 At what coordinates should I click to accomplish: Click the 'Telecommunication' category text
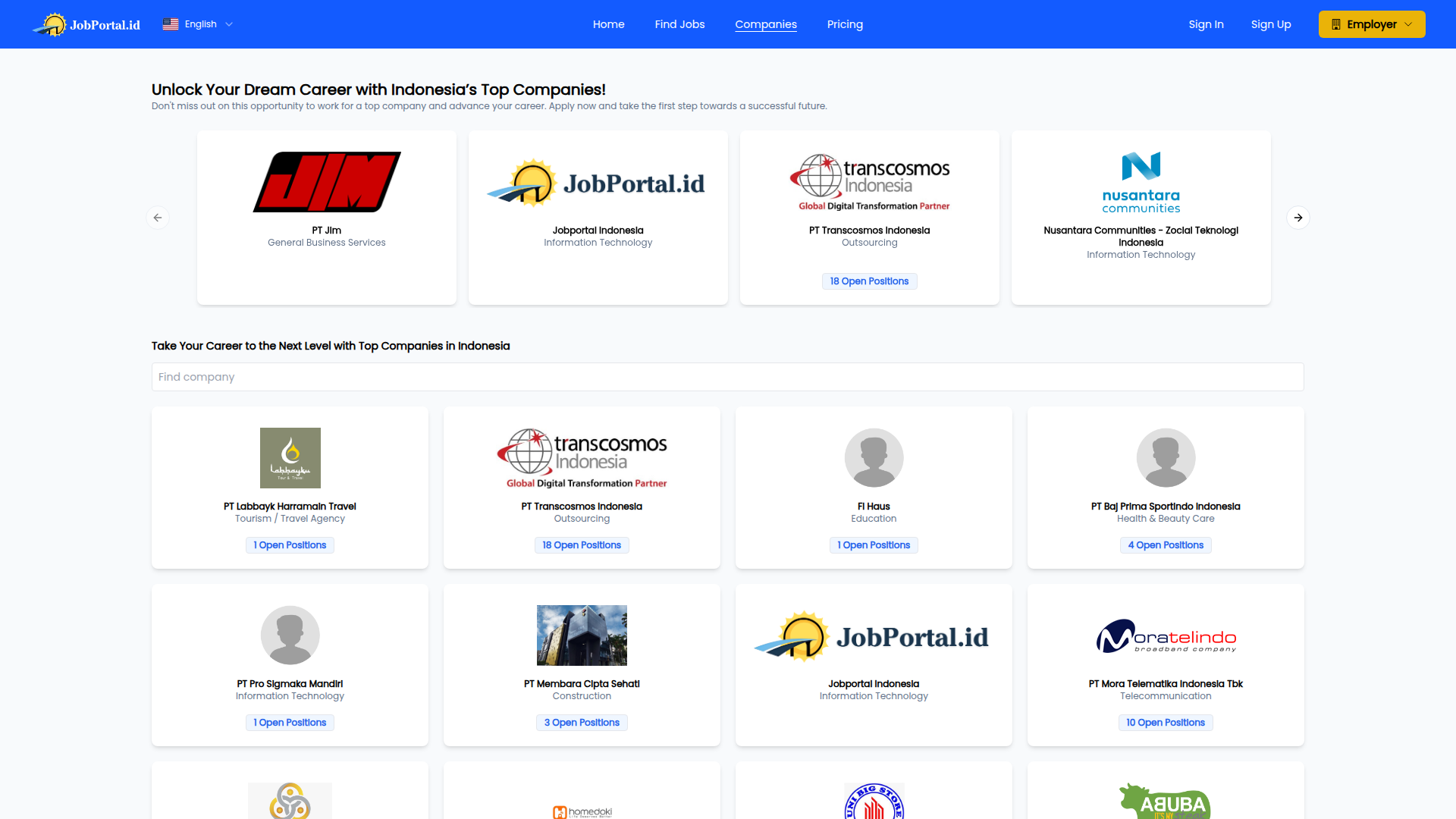point(1166,696)
